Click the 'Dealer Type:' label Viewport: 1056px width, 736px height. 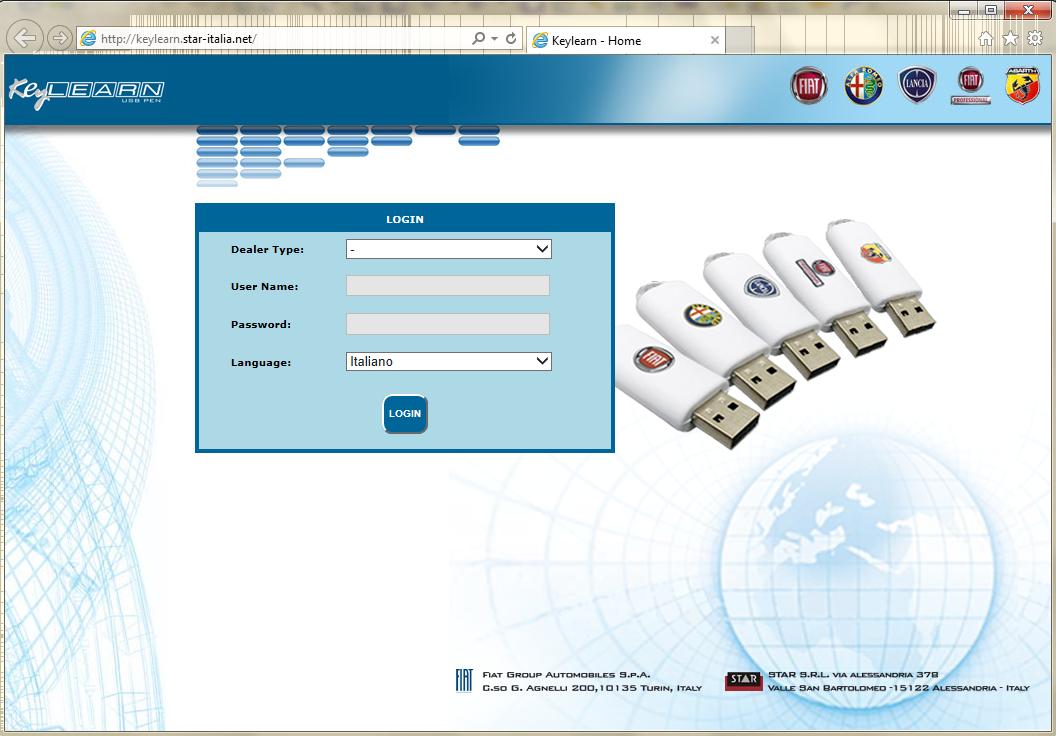267,250
